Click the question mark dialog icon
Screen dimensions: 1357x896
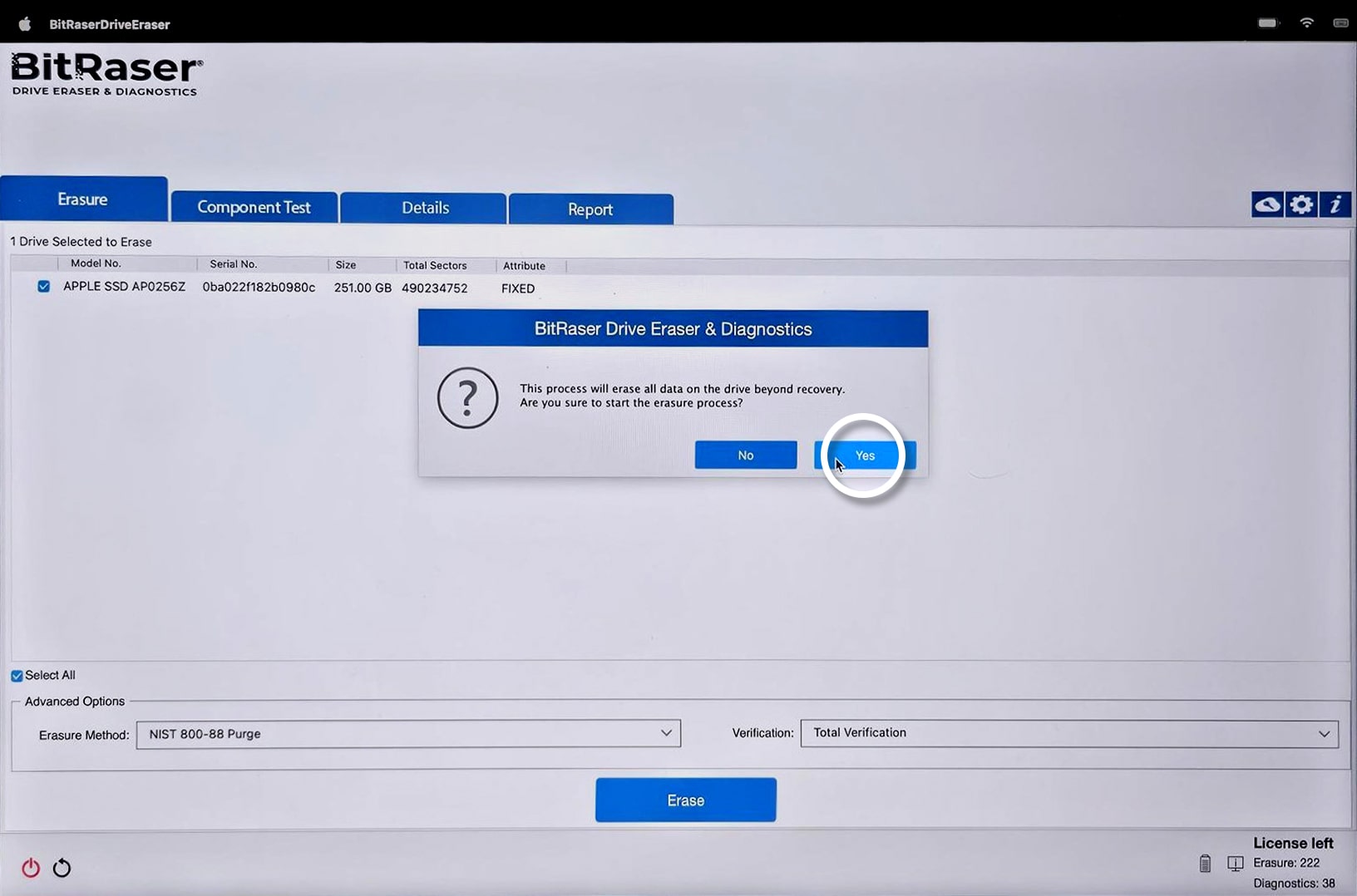click(467, 398)
